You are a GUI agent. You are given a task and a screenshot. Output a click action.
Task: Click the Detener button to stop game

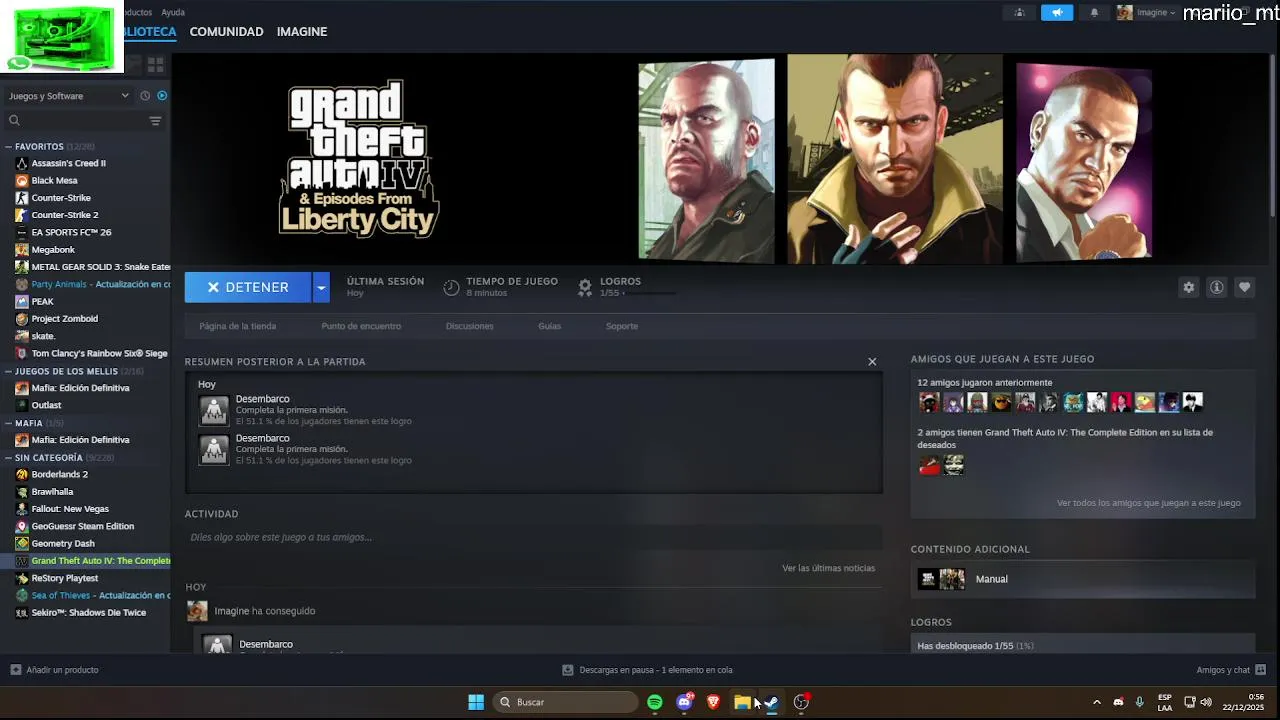click(248, 287)
